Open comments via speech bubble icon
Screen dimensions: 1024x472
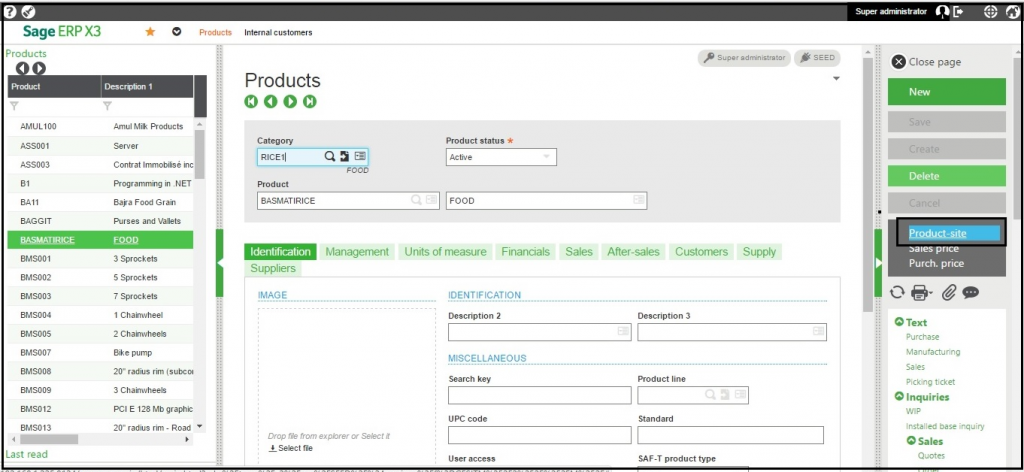coord(970,293)
